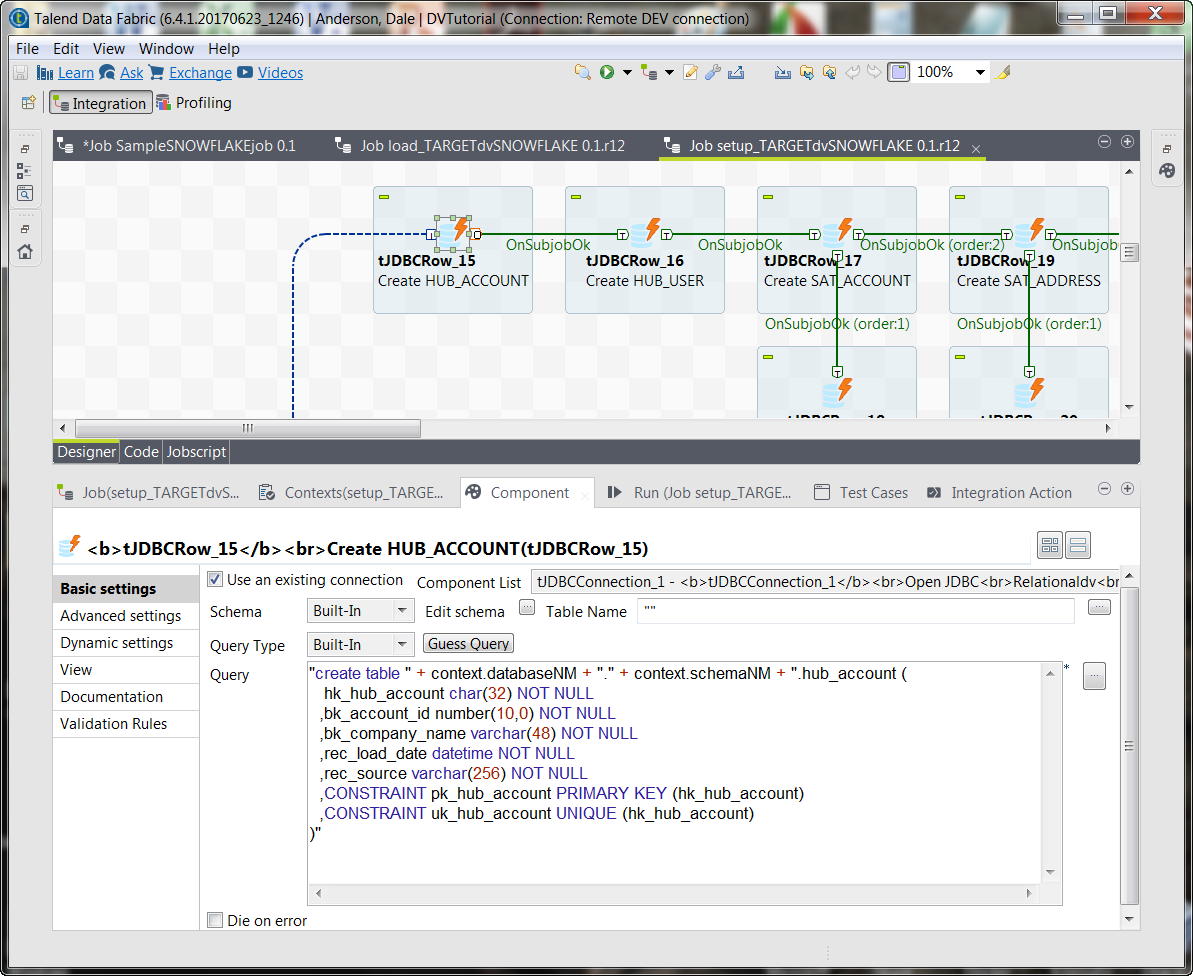Click into the Table Name input field
The height and width of the screenshot is (976, 1193).
[x=855, y=611]
